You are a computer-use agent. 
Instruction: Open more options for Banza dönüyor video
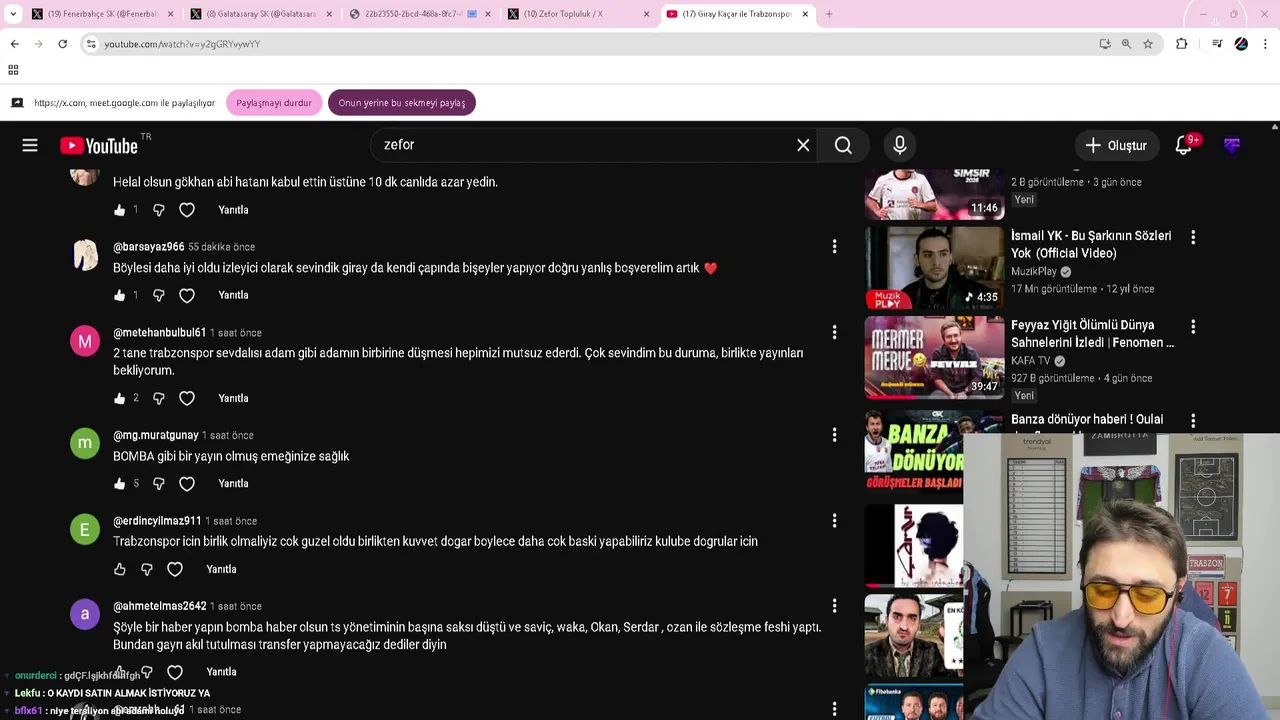click(1192, 421)
